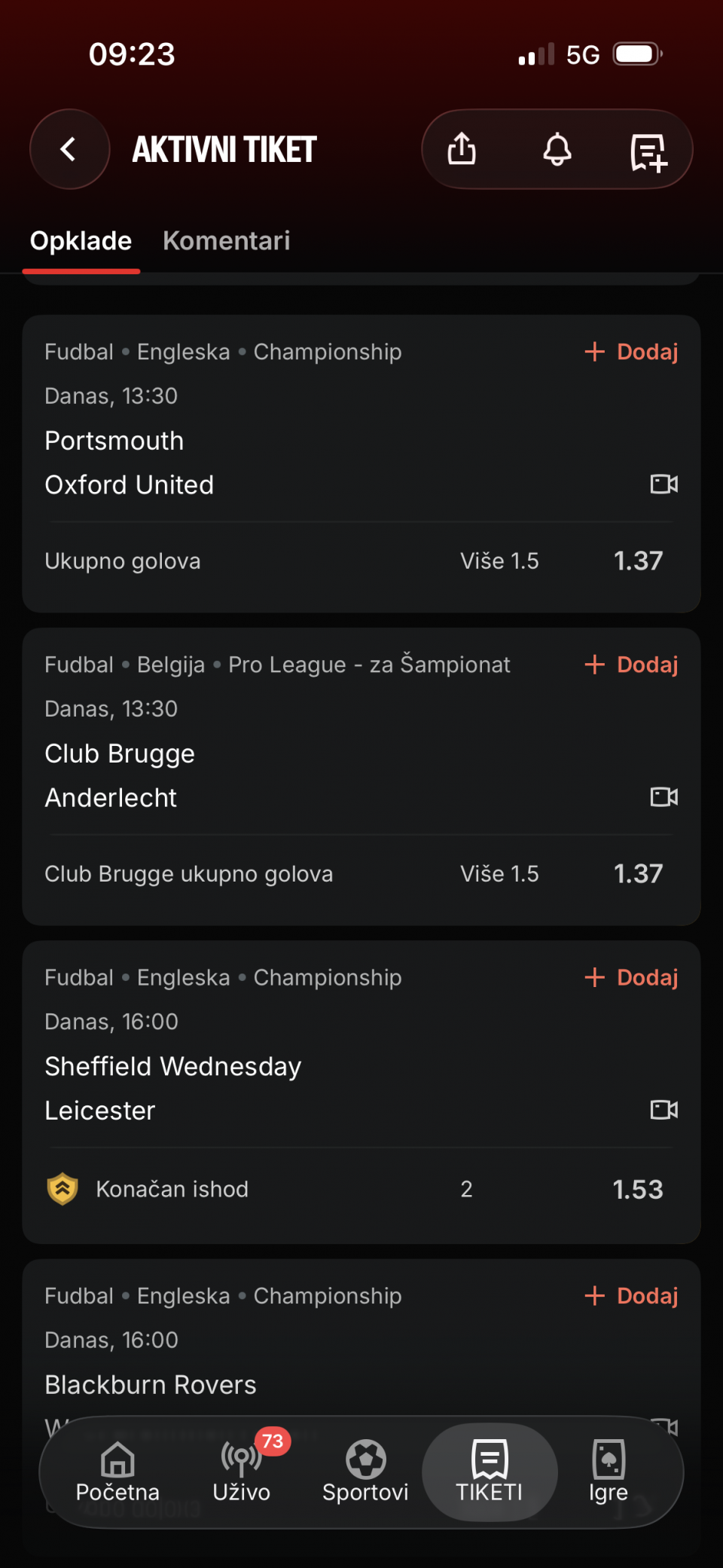Tap the TIKETI navigation item
The height and width of the screenshot is (1568, 723).
[x=490, y=1472]
